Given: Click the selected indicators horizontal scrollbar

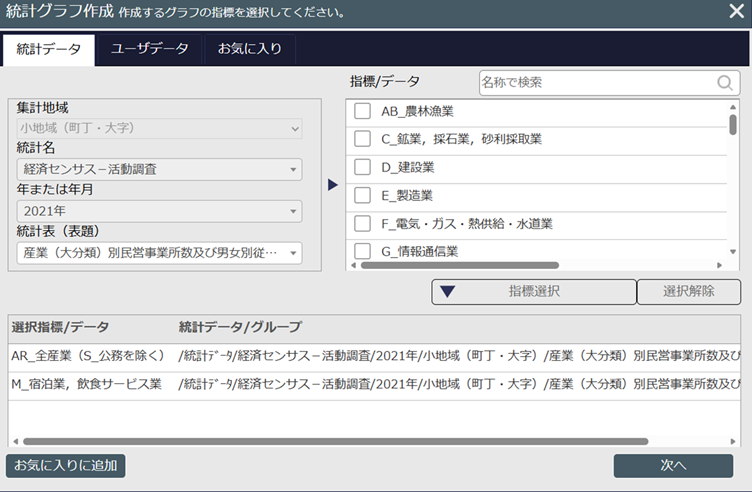Looking at the screenshot, I should click(x=335, y=440).
